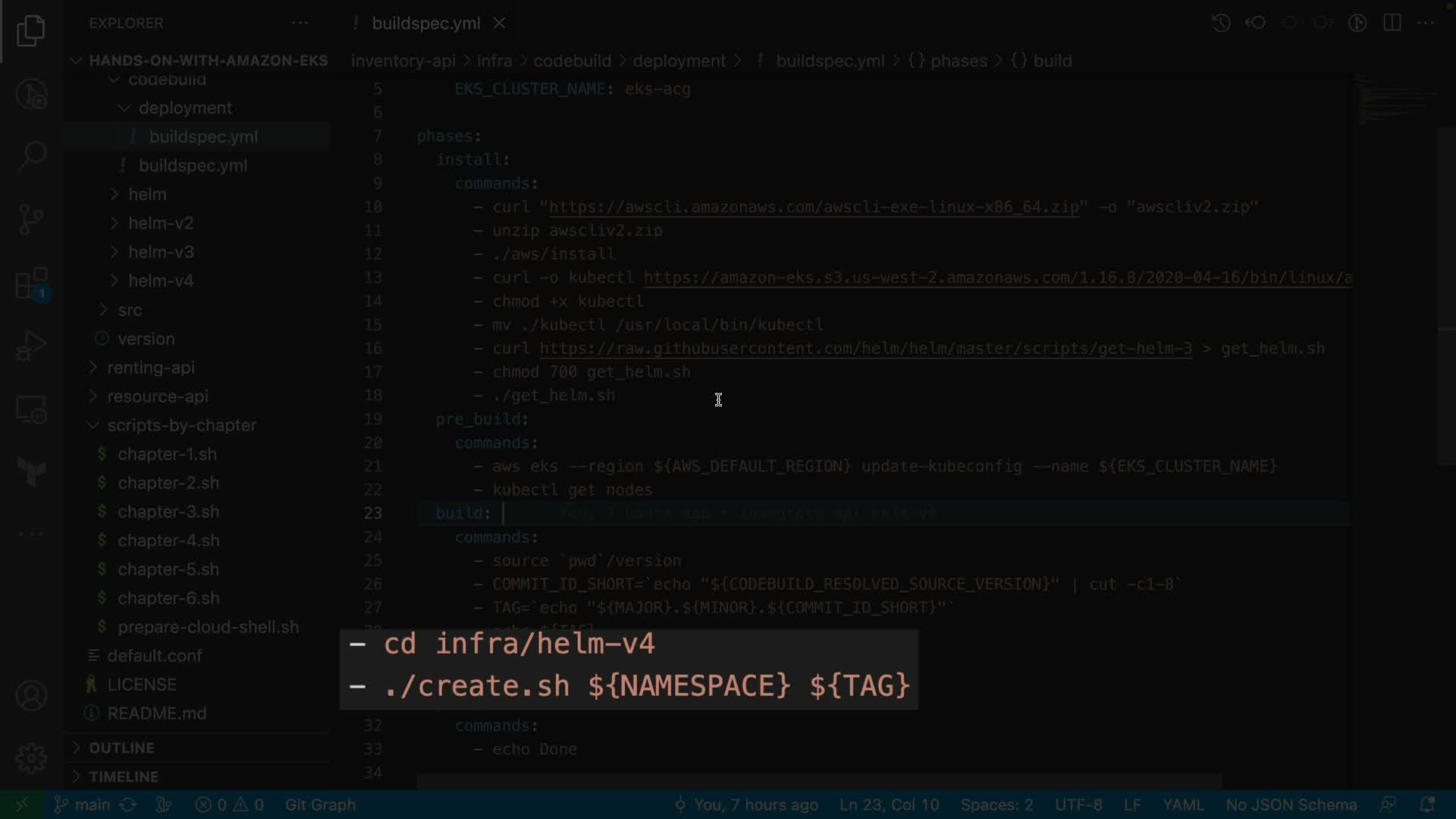This screenshot has height=819, width=1456.
Task: Select phases in the breadcrumb path
Action: [x=958, y=61]
